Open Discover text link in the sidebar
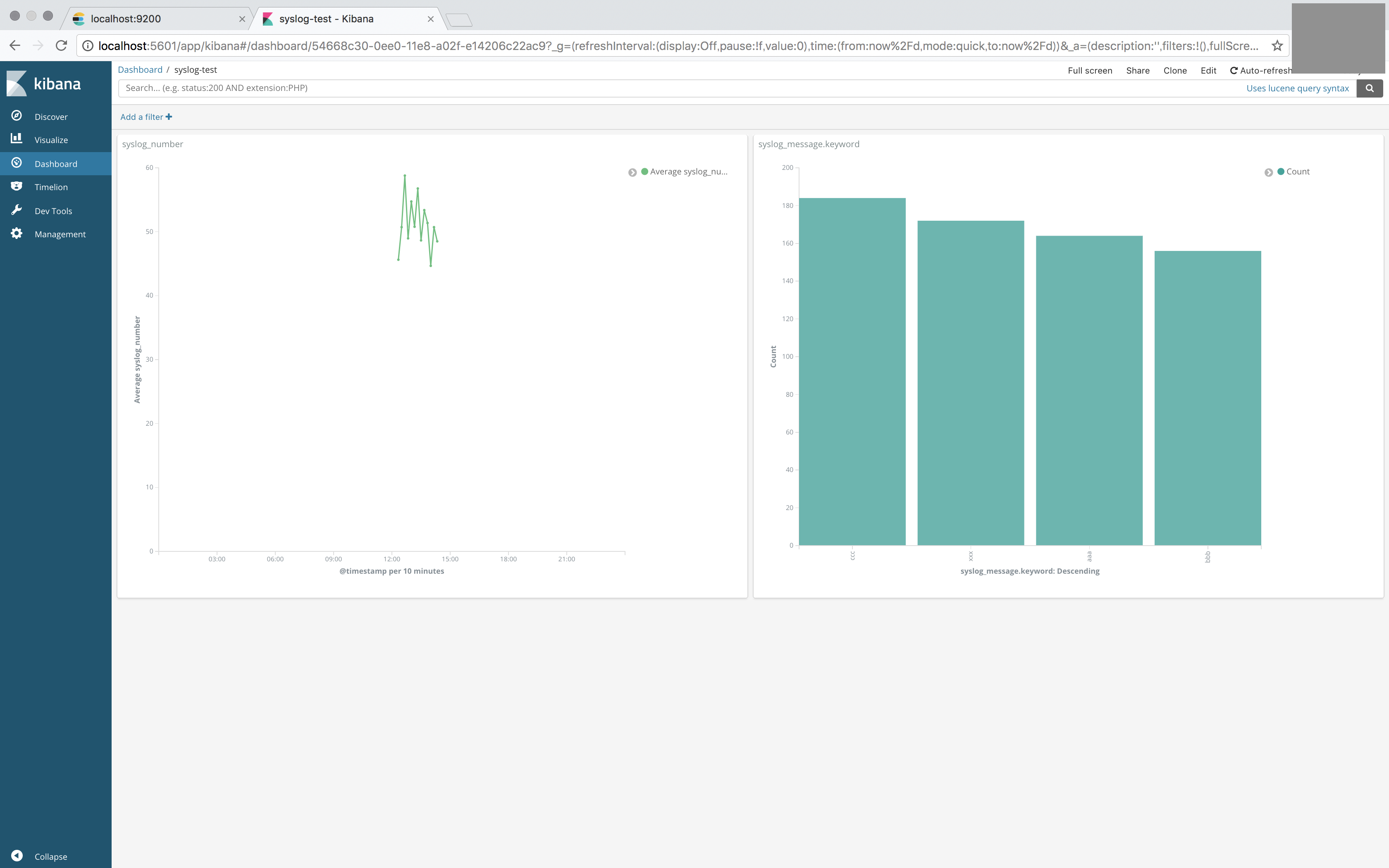The height and width of the screenshot is (868, 1389). pyautogui.click(x=51, y=117)
